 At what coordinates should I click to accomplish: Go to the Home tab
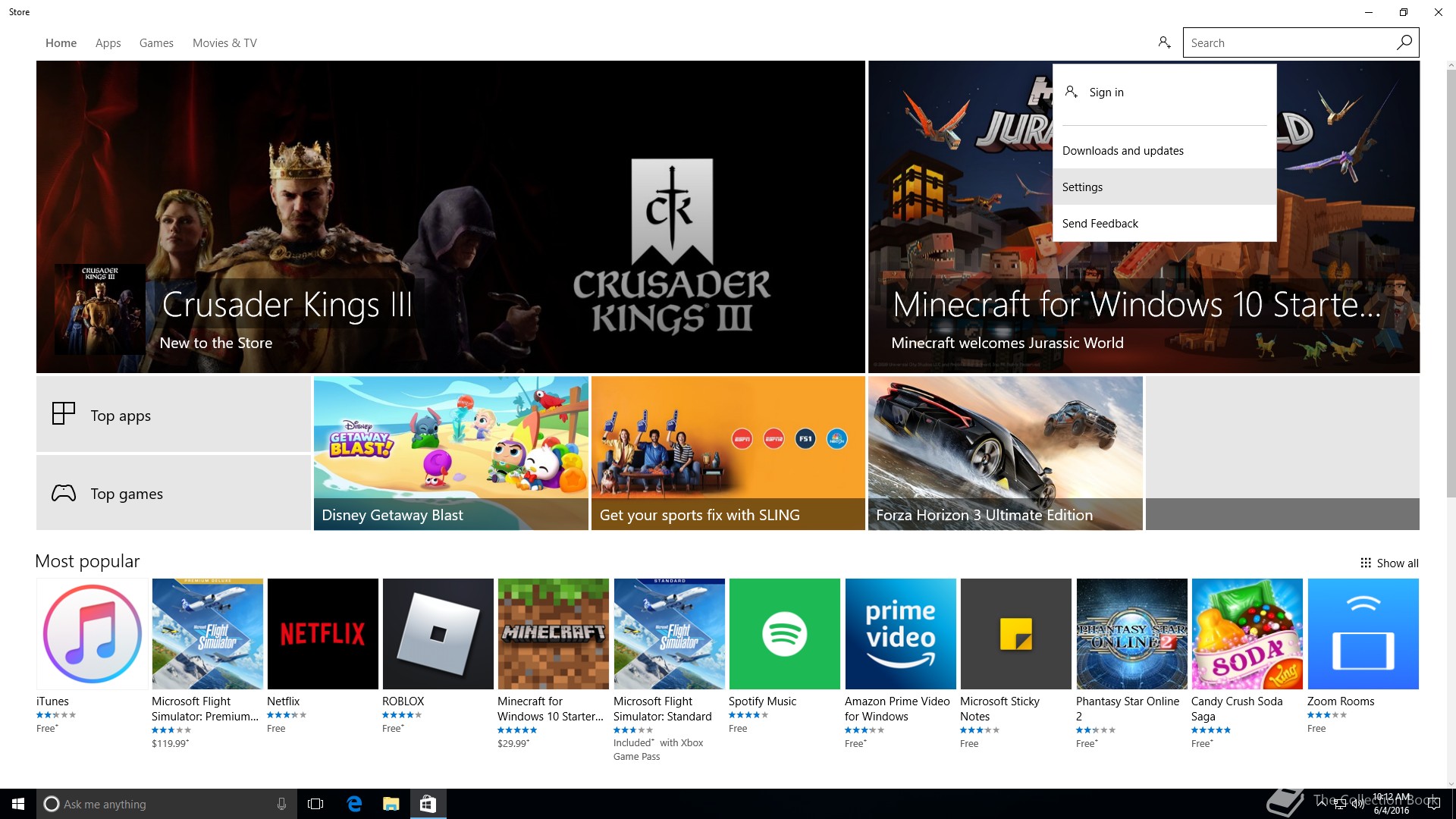61,43
